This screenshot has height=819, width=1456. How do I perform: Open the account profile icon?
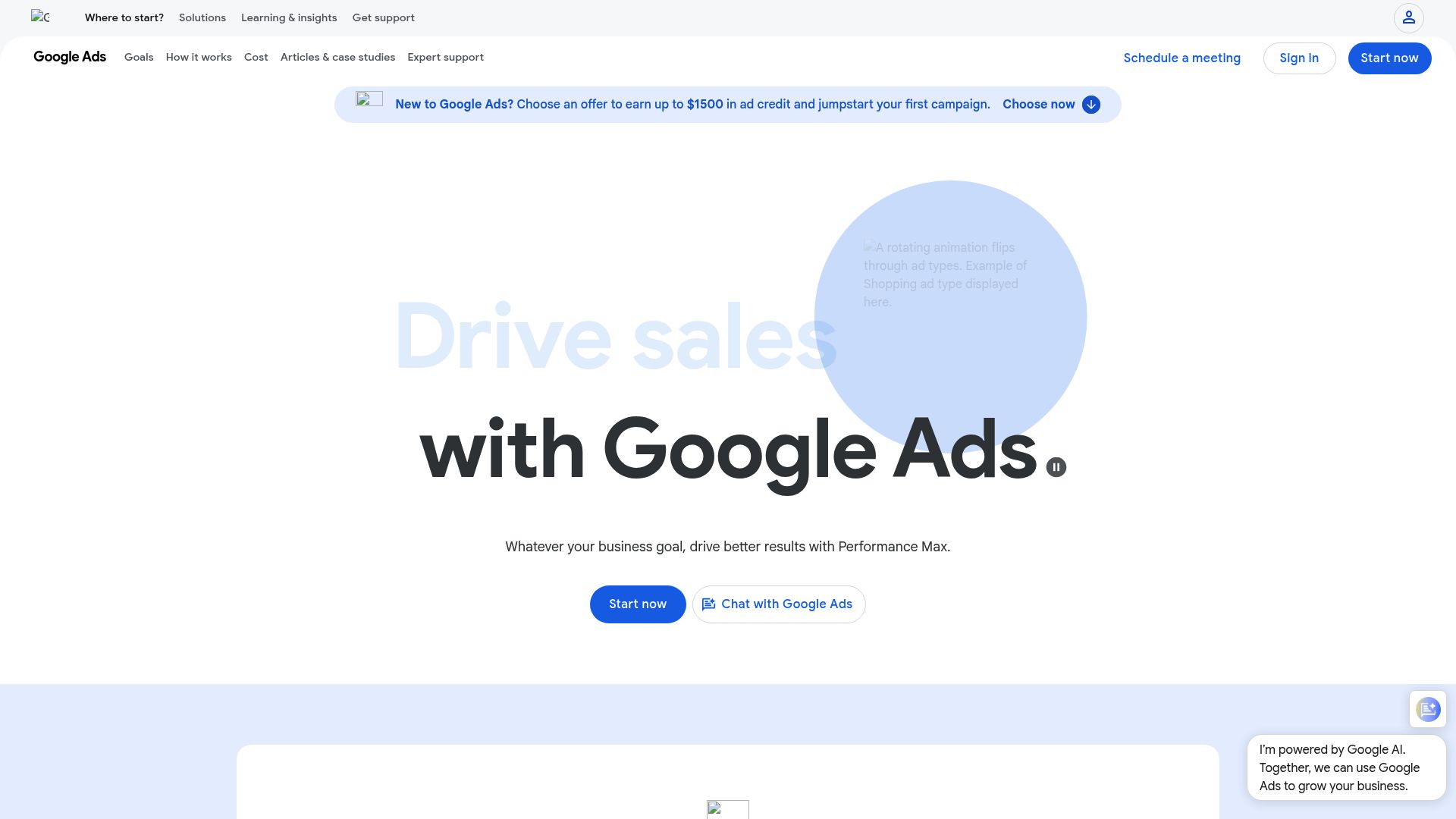pyautogui.click(x=1408, y=17)
